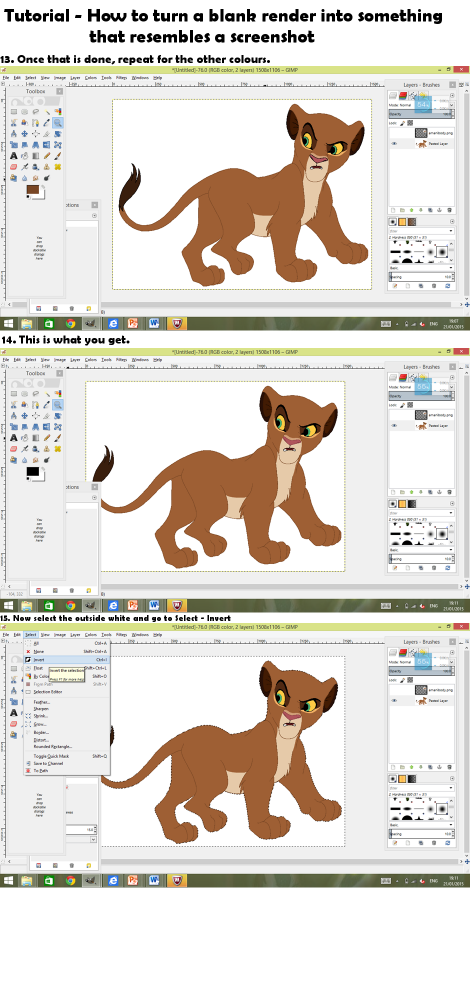Screen dimensions: 470x1000
Task: Choose Invert in the step 15 Select menu
Action: pos(67,659)
